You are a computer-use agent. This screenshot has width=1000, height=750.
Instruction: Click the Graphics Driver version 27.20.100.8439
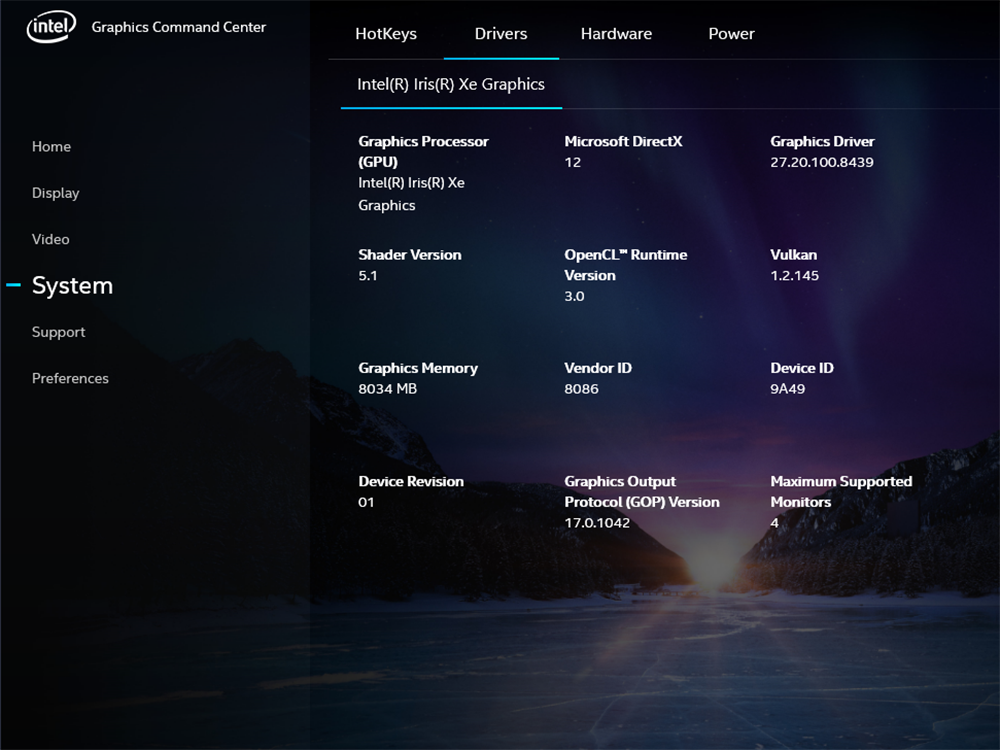(x=821, y=162)
